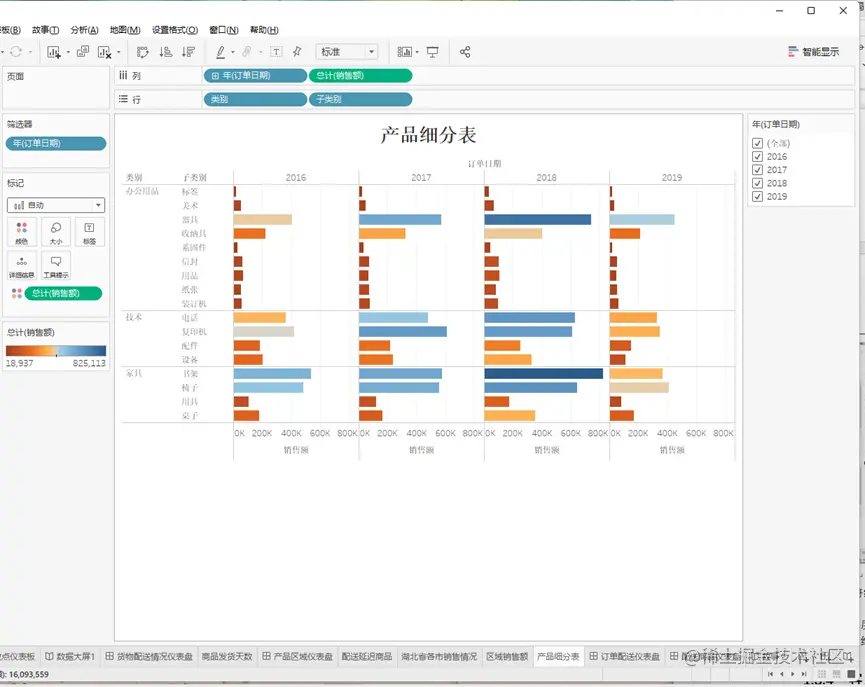Open the 颜色 color mark card
This screenshot has height=687, width=865.
22,232
